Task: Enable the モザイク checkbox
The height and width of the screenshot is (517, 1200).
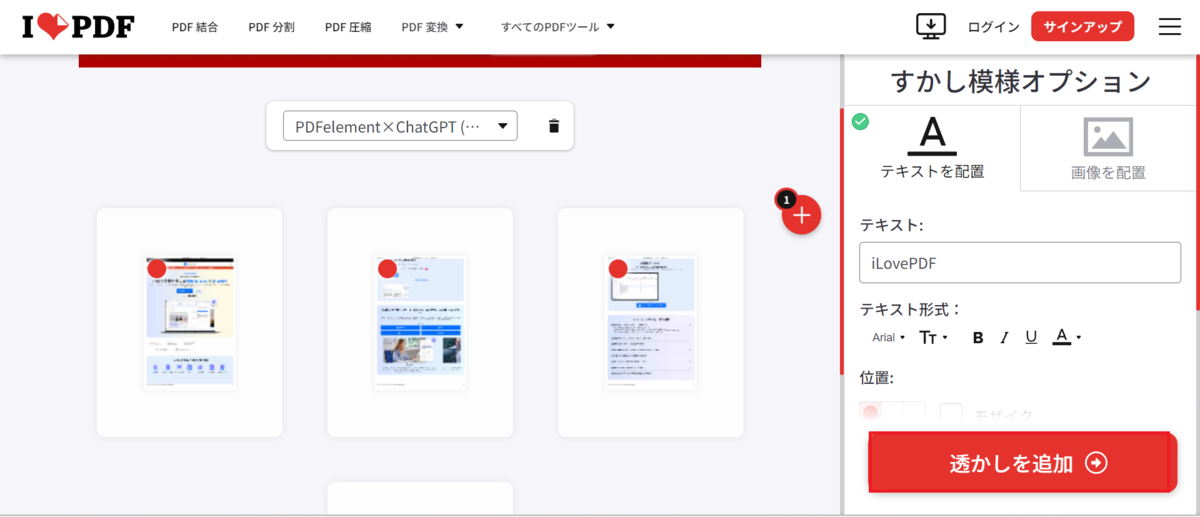Action: coord(951,414)
